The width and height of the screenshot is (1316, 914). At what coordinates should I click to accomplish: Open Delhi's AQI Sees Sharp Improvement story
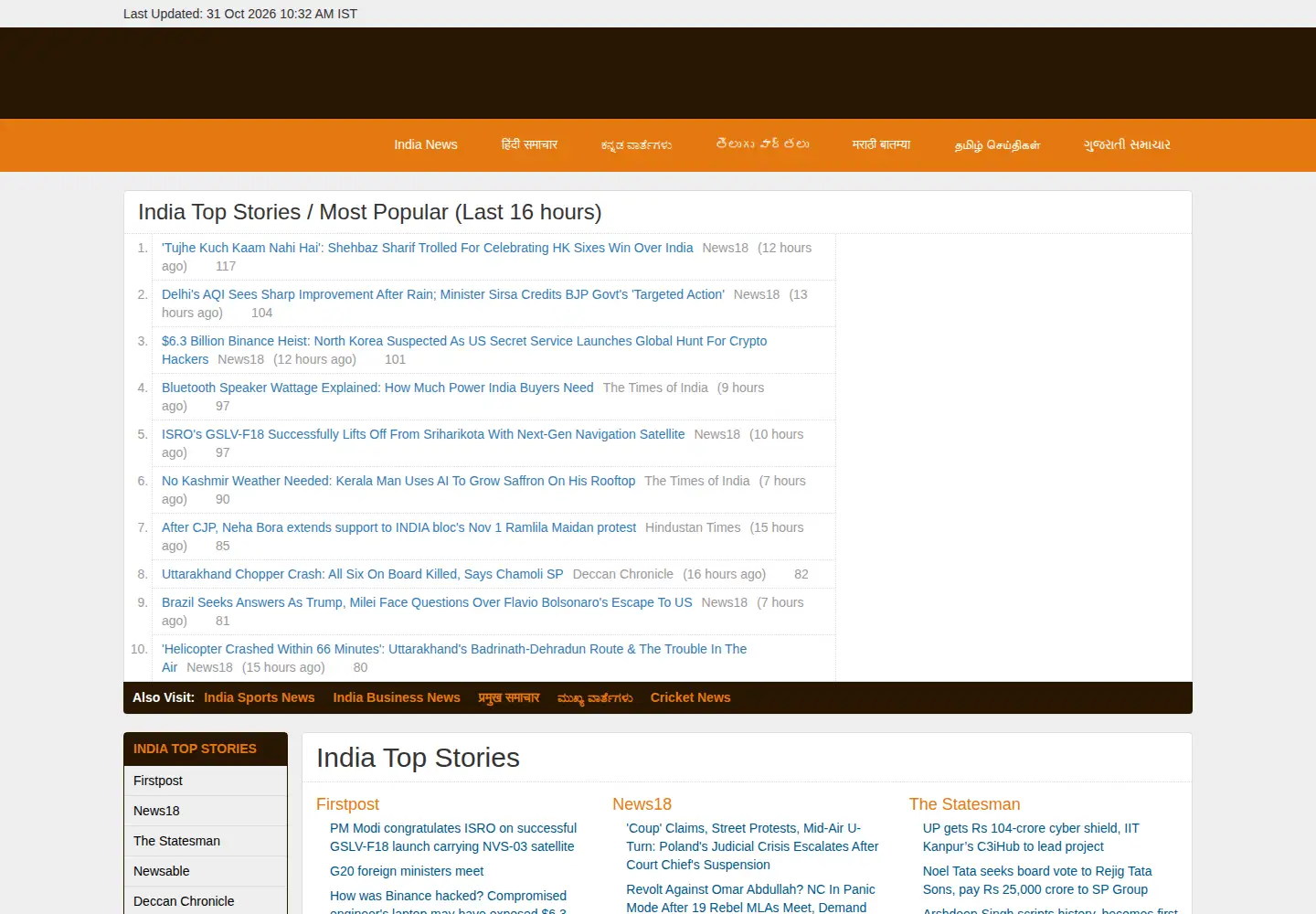click(x=443, y=294)
